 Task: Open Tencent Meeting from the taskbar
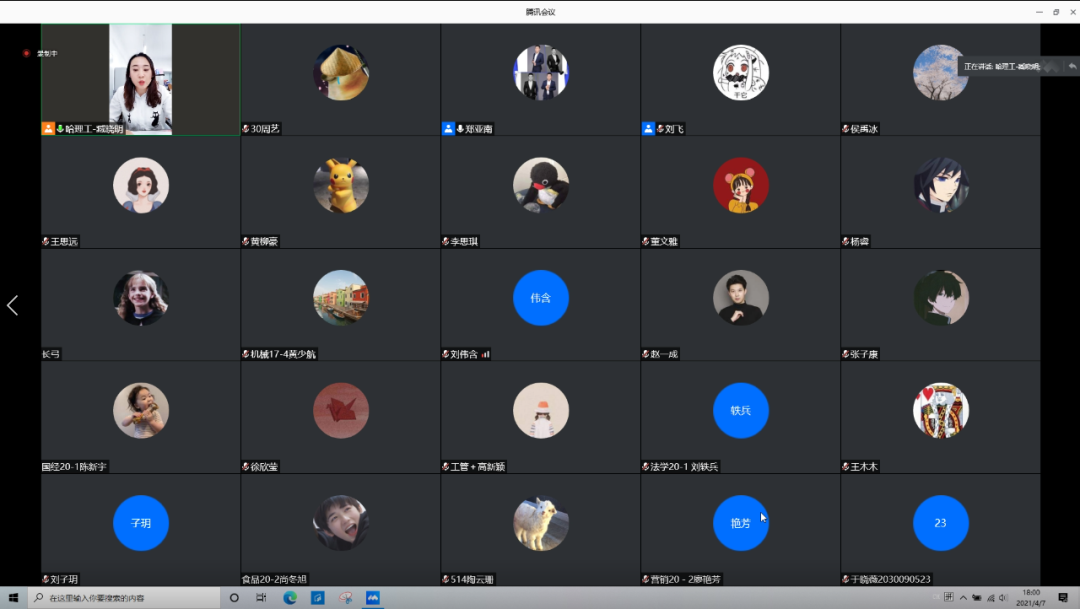pyautogui.click(x=373, y=598)
